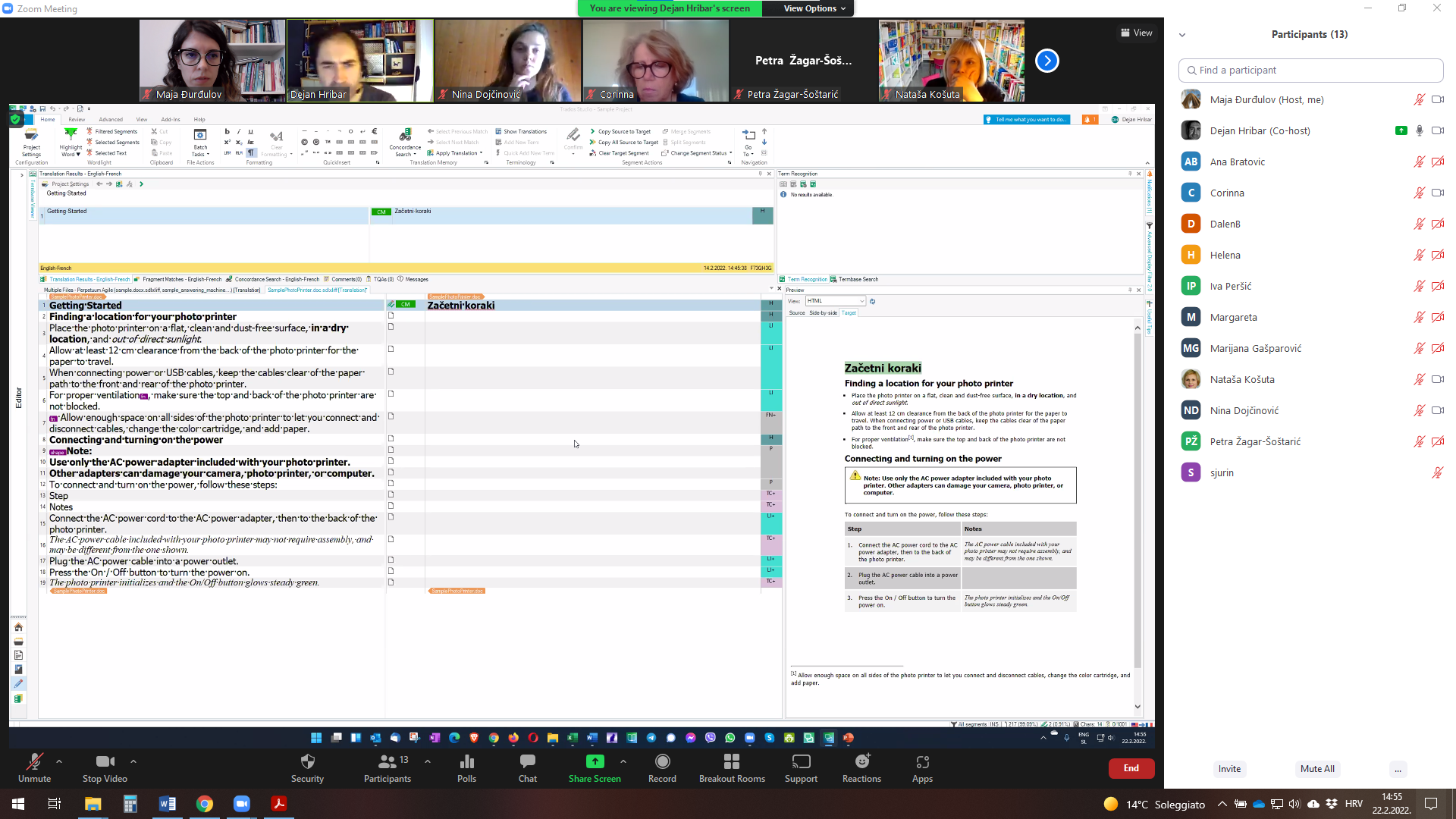
Task: Open Breakout Rooms
Action: tap(731, 761)
